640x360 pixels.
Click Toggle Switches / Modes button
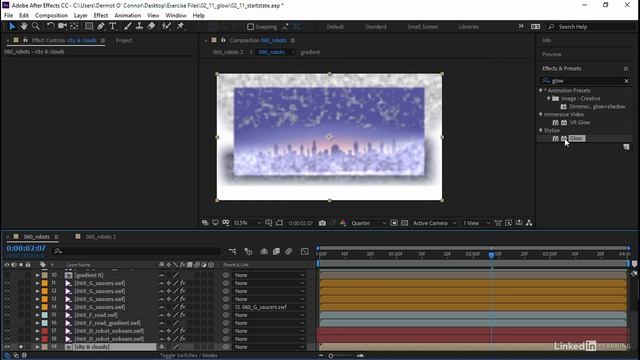pyautogui.click(x=189, y=356)
